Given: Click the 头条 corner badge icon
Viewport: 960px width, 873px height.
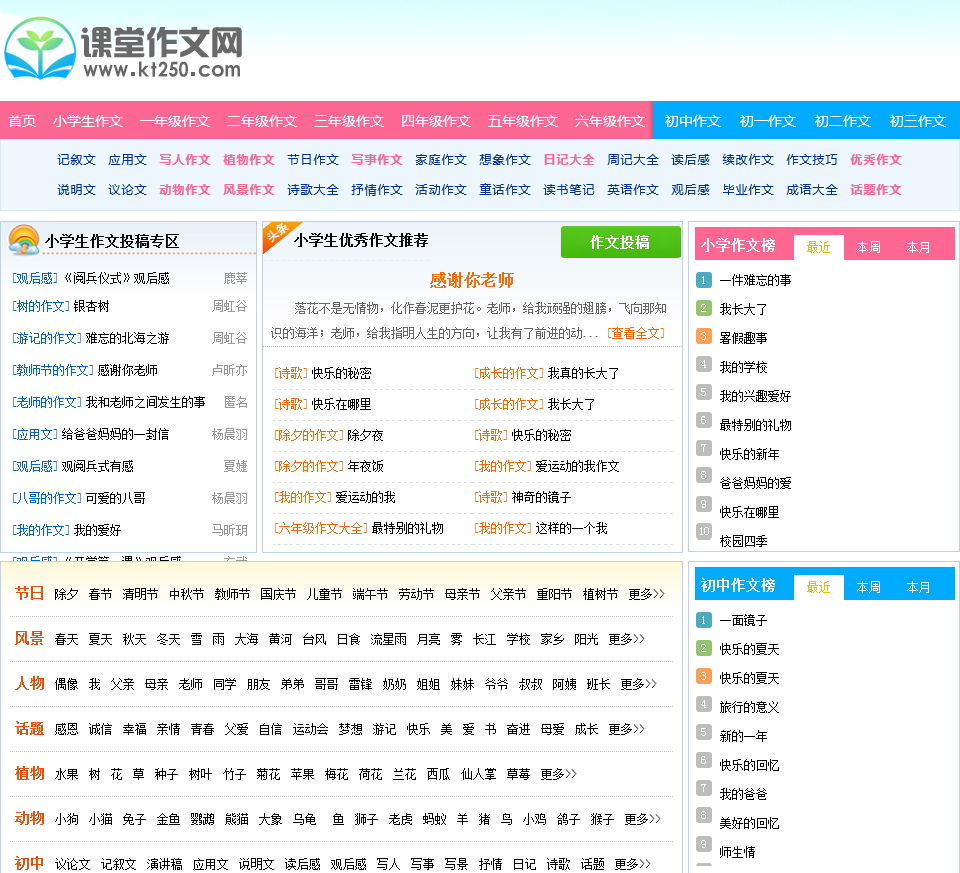Looking at the screenshot, I should pyautogui.click(x=281, y=236).
